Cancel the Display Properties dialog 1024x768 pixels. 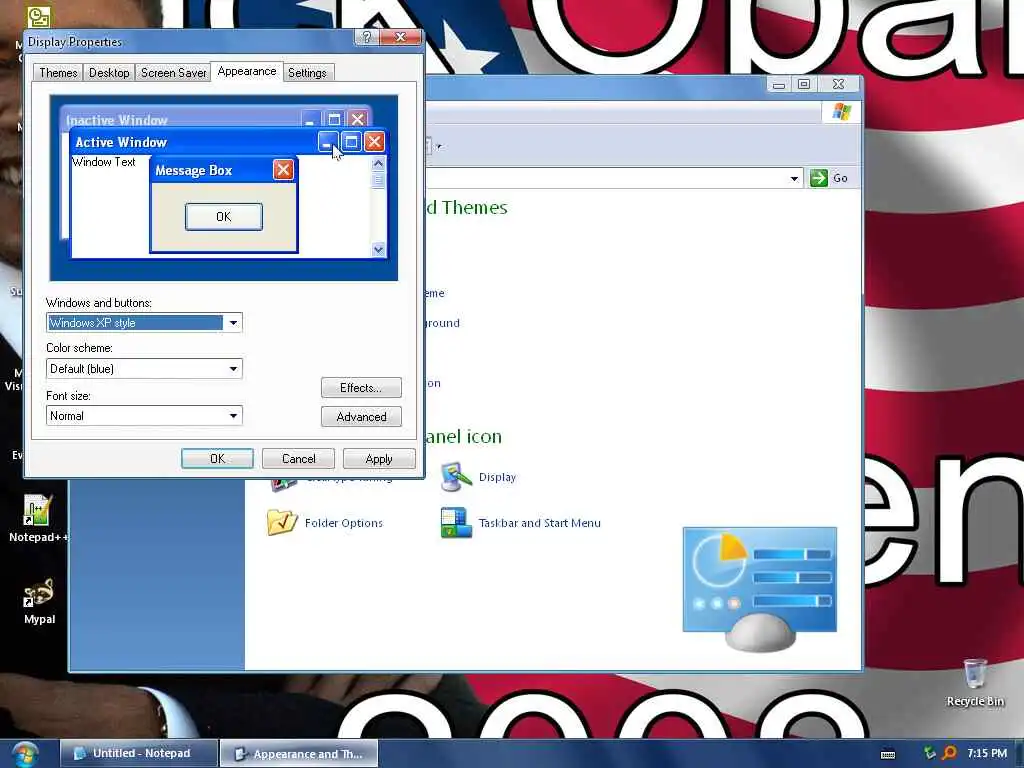tap(298, 458)
